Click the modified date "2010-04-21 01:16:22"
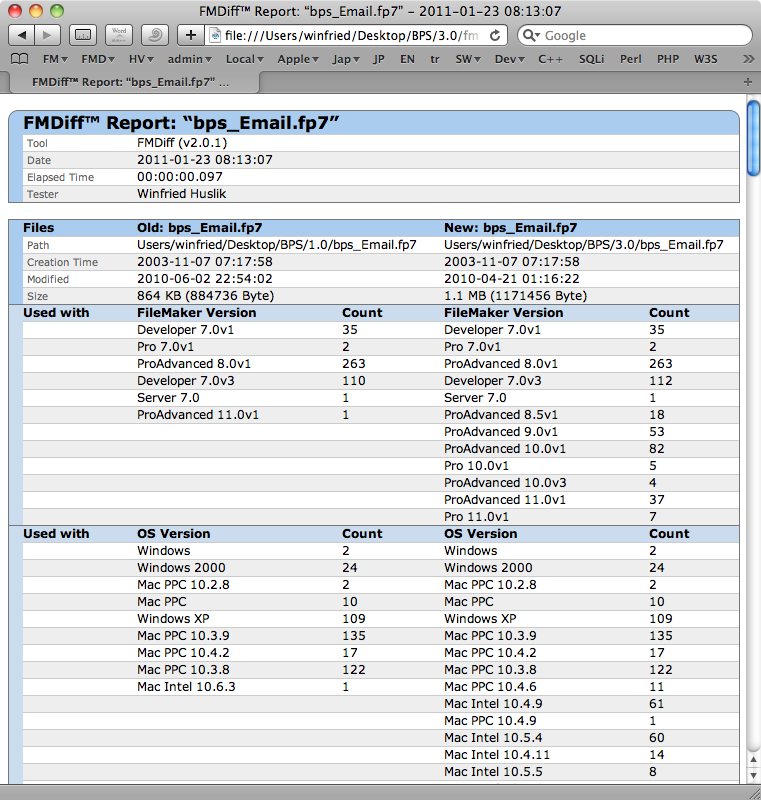This screenshot has height=800, width=761. point(512,279)
